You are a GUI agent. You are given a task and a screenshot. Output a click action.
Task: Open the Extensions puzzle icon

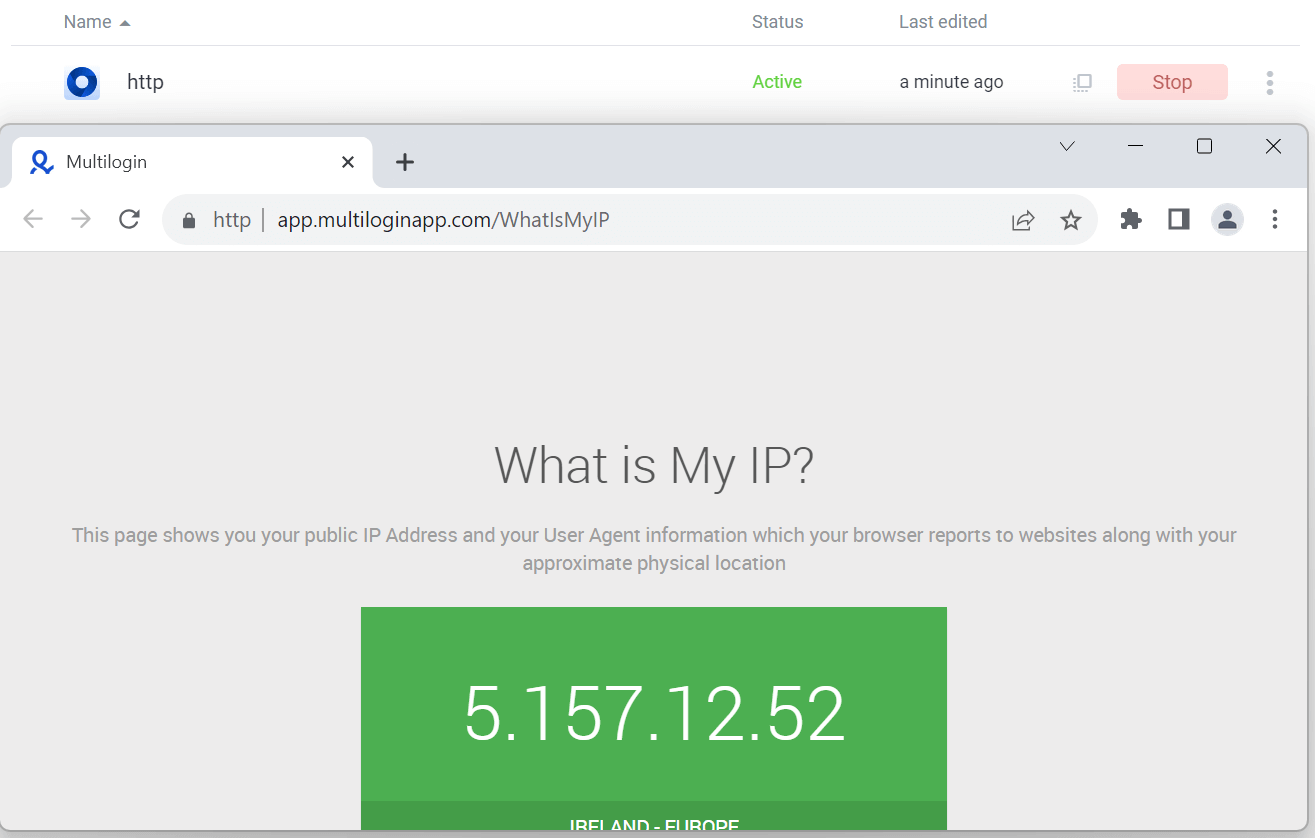pos(1131,219)
